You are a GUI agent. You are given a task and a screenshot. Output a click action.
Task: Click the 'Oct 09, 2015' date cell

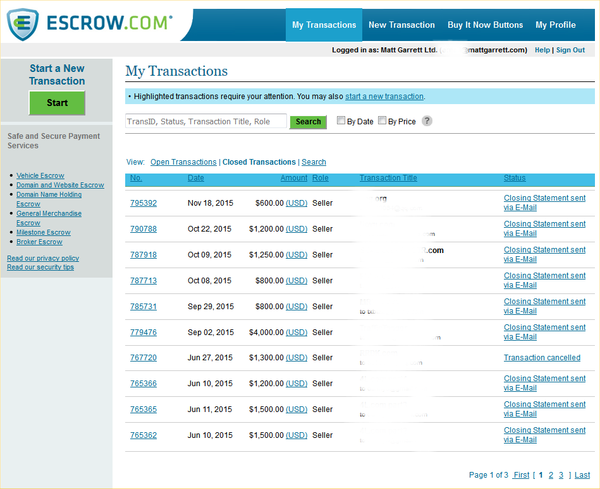(x=209, y=255)
